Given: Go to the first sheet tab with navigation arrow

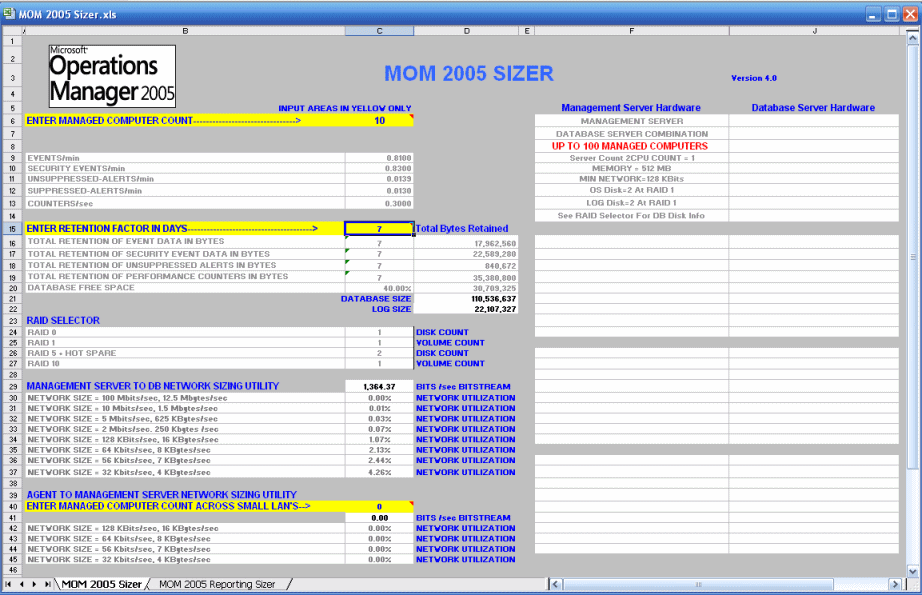Looking at the screenshot, I should [8, 584].
